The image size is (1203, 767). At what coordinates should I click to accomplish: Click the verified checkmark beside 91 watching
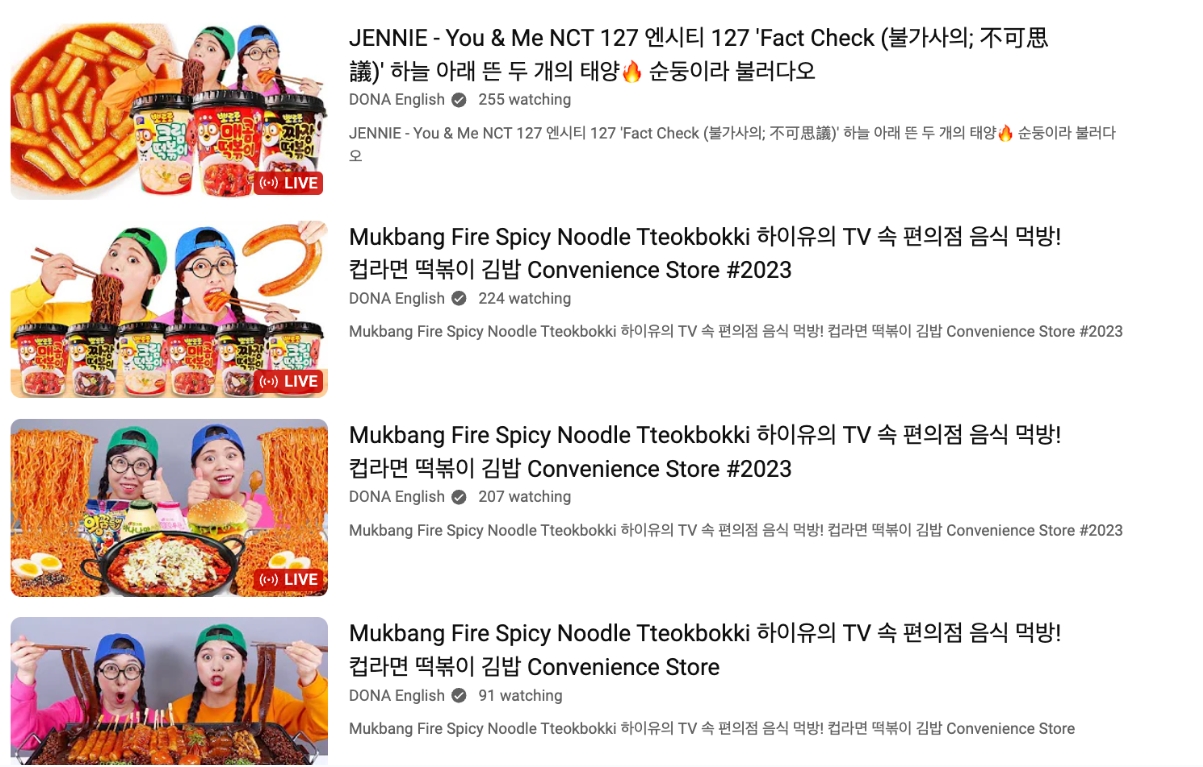pos(459,695)
